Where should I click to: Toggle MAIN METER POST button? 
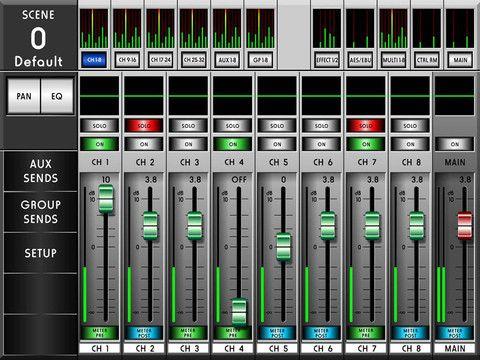click(x=454, y=333)
